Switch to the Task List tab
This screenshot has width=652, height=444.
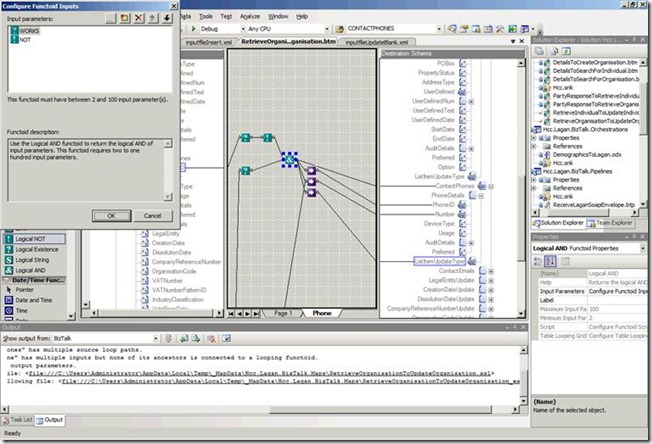tap(18, 420)
